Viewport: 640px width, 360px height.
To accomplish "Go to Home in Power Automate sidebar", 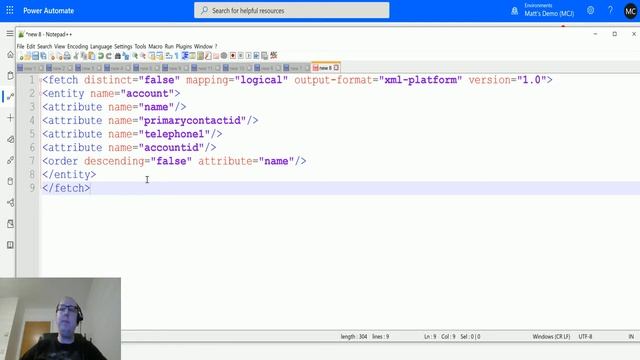I will [10, 54].
